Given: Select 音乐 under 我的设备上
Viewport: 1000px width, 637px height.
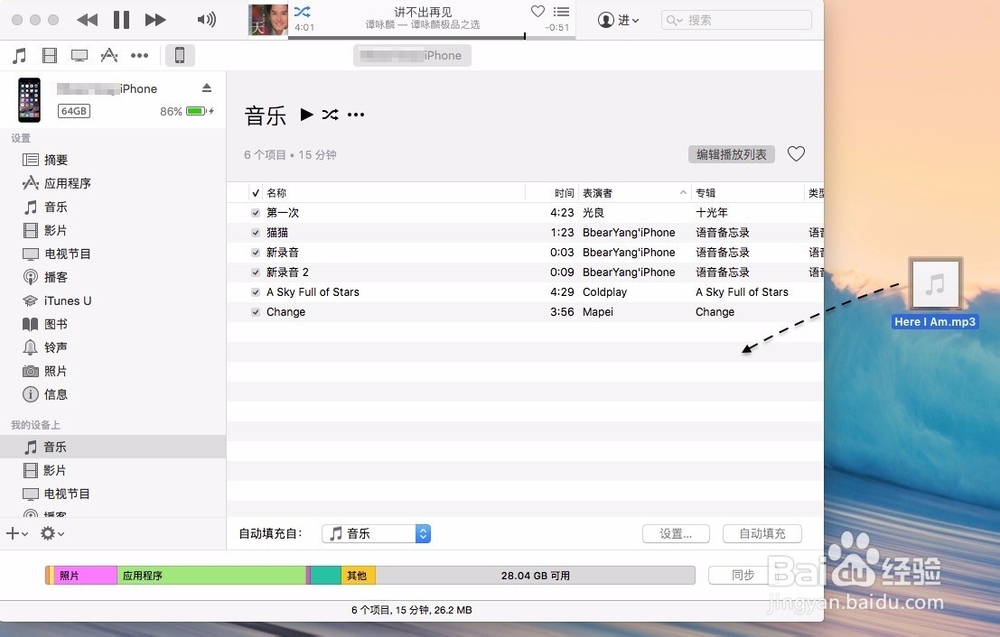Looking at the screenshot, I should pyautogui.click(x=113, y=447).
